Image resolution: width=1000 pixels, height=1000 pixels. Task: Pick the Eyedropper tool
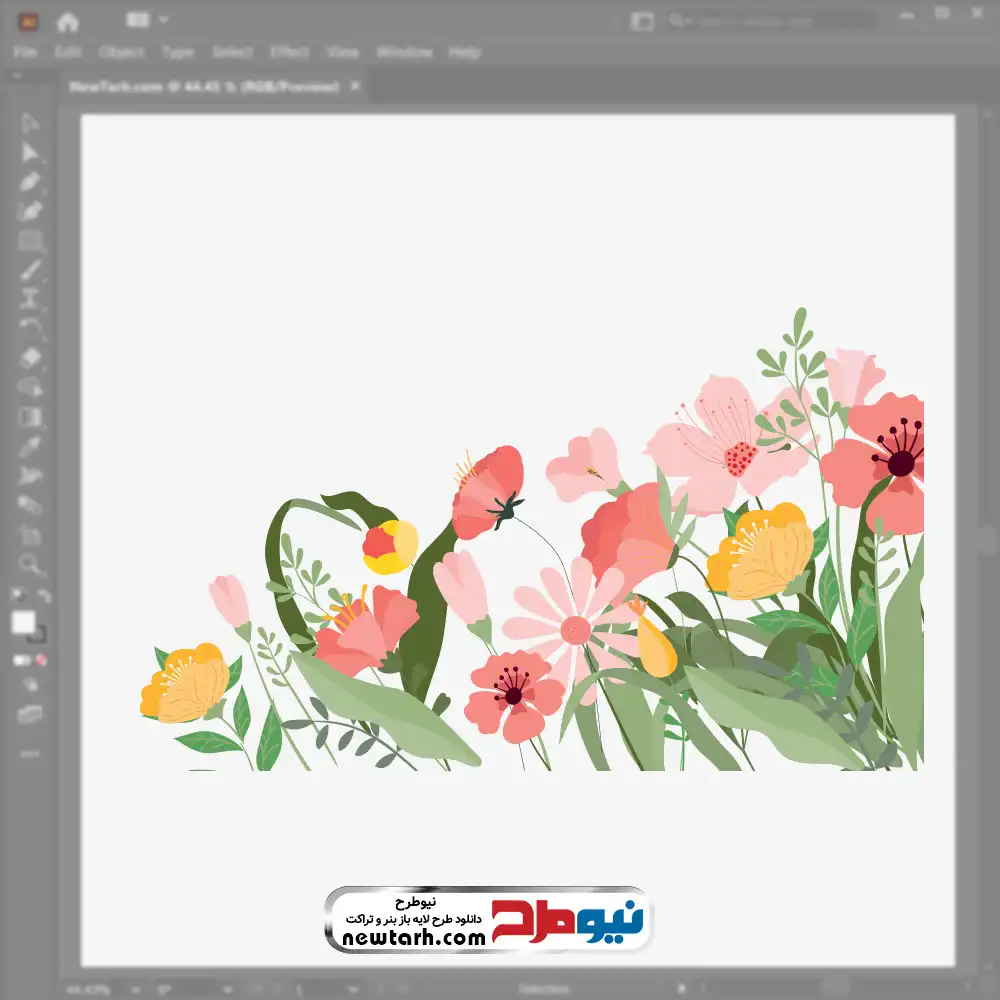point(30,446)
